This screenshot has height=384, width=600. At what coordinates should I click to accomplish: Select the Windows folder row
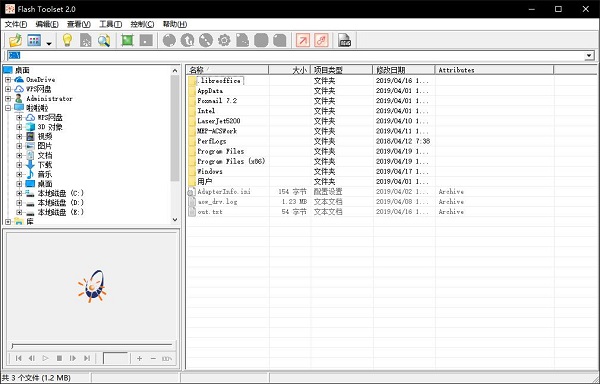point(210,171)
